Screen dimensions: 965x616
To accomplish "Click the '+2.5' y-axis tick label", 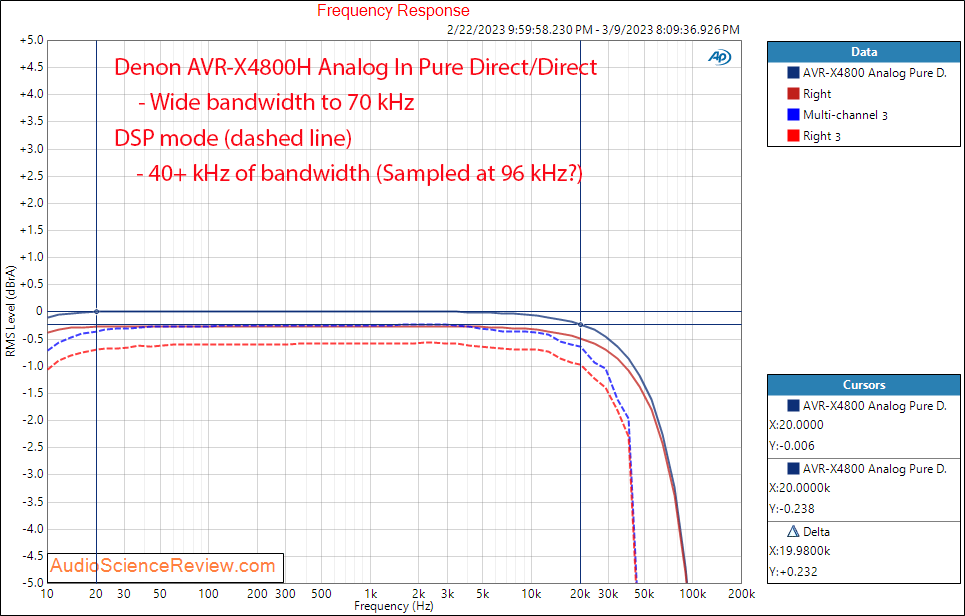I will (31, 176).
